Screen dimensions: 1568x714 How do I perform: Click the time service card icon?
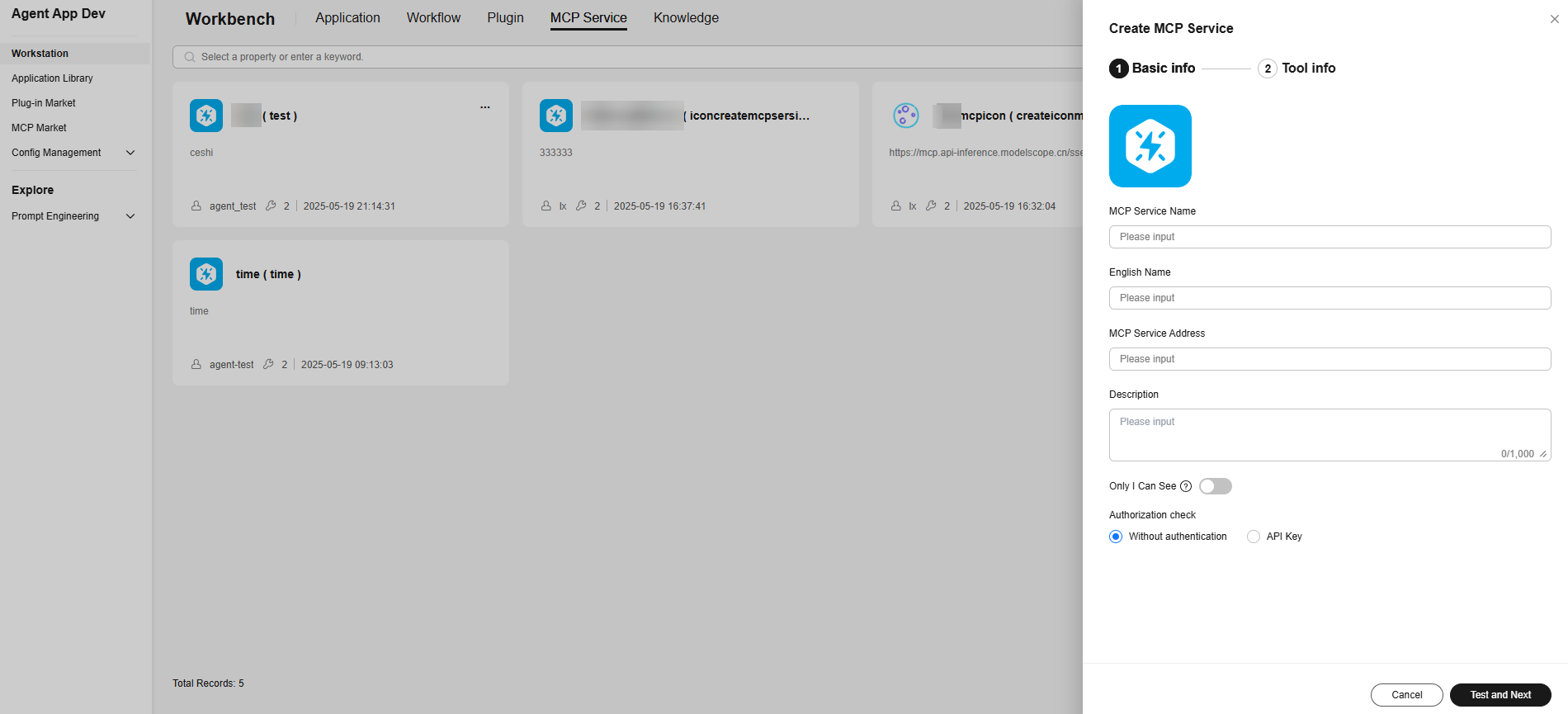tap(206, 274)
